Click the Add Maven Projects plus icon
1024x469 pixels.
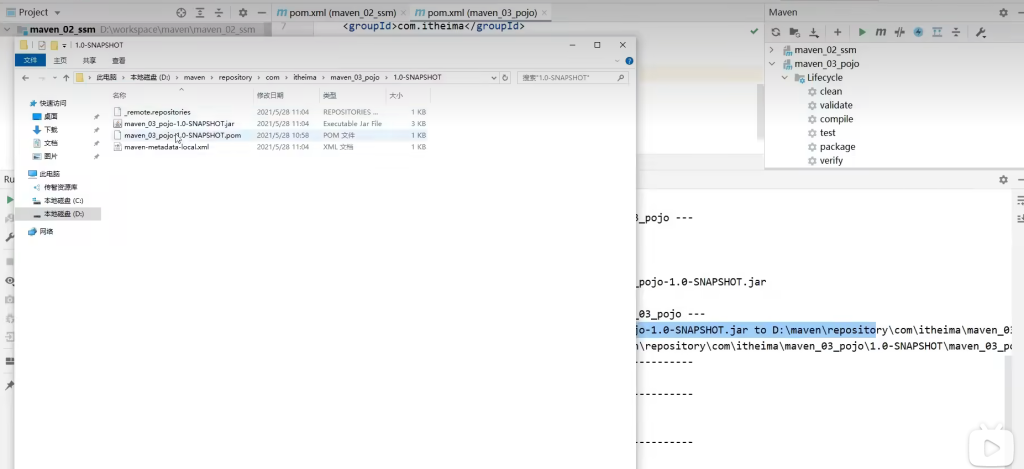click(x=838, y=32)
